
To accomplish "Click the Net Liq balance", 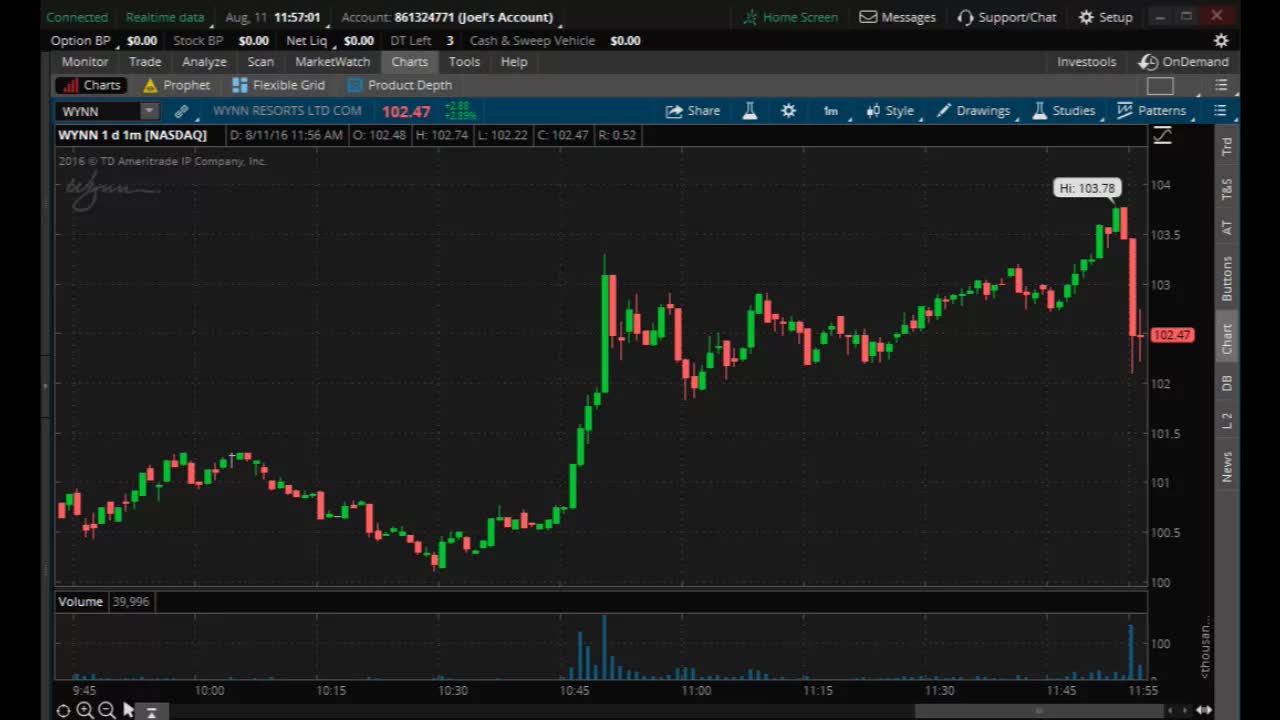I will click(358, 41).
